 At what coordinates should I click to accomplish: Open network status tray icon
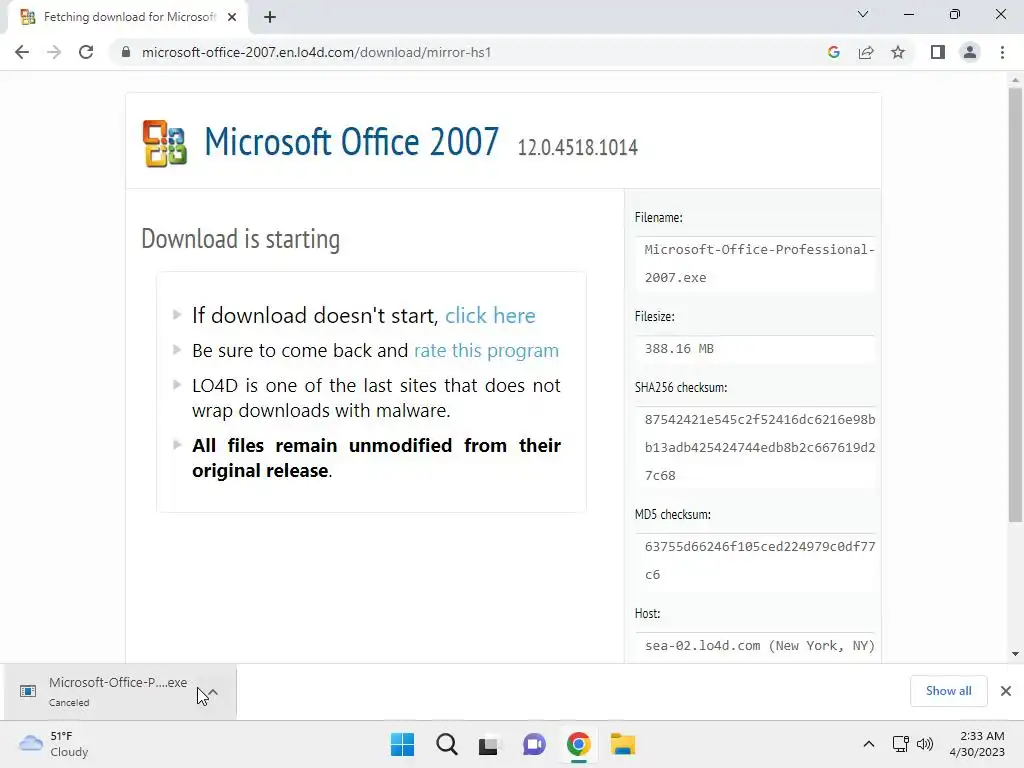[901, 744]
